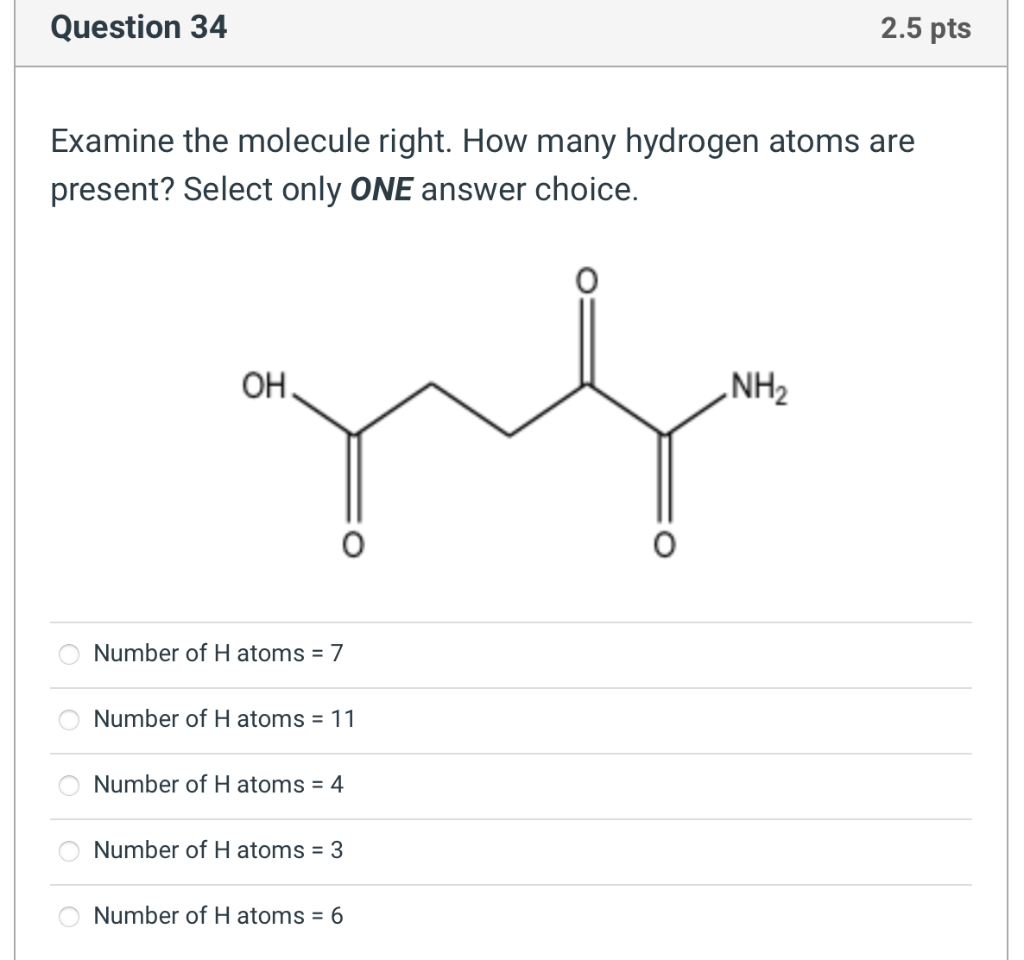The width and height of the screenshot is (1024, 960).
Task: Click the top double-bonded O atom
Action: click(588, 282)
